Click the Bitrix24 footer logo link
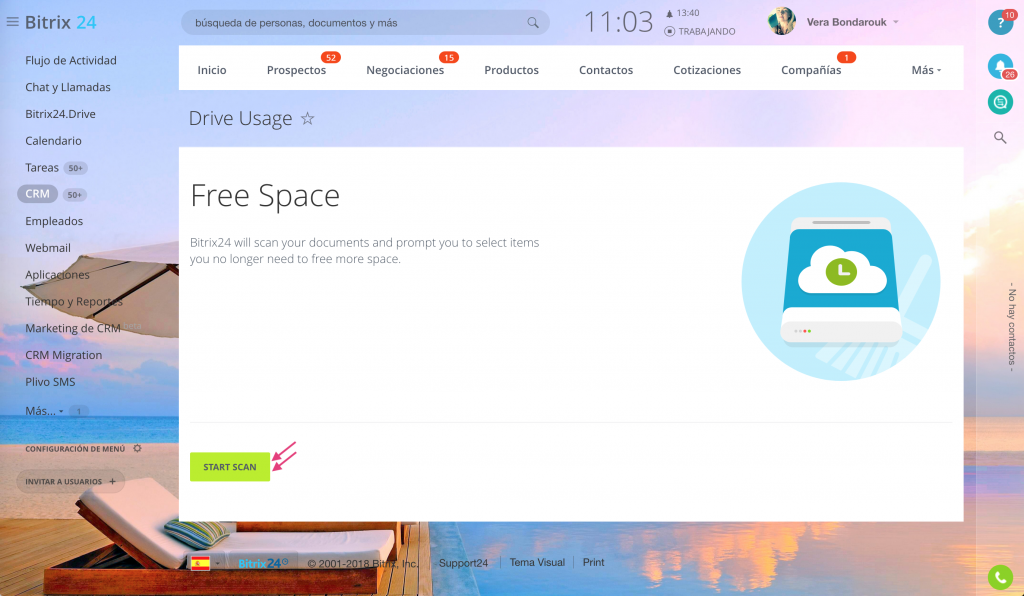Screen dimensions: 1024x596 click(263, 563)
